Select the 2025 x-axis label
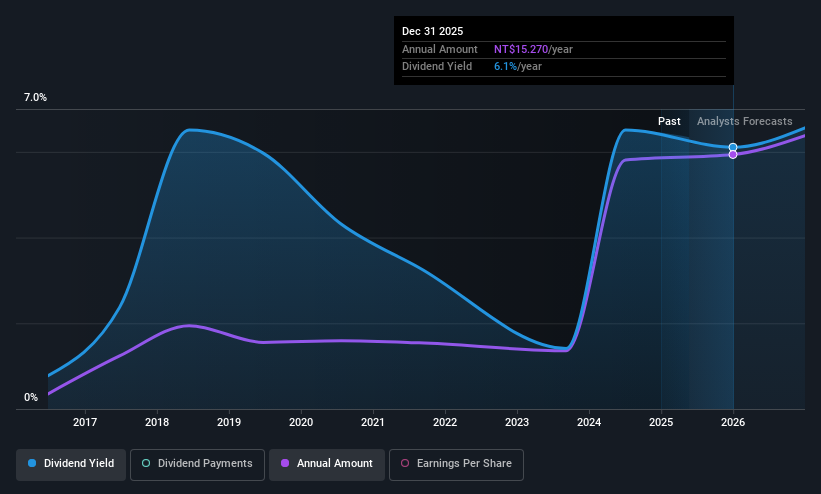The height and width of the screenshot is (494, 821). pos(661,422)
